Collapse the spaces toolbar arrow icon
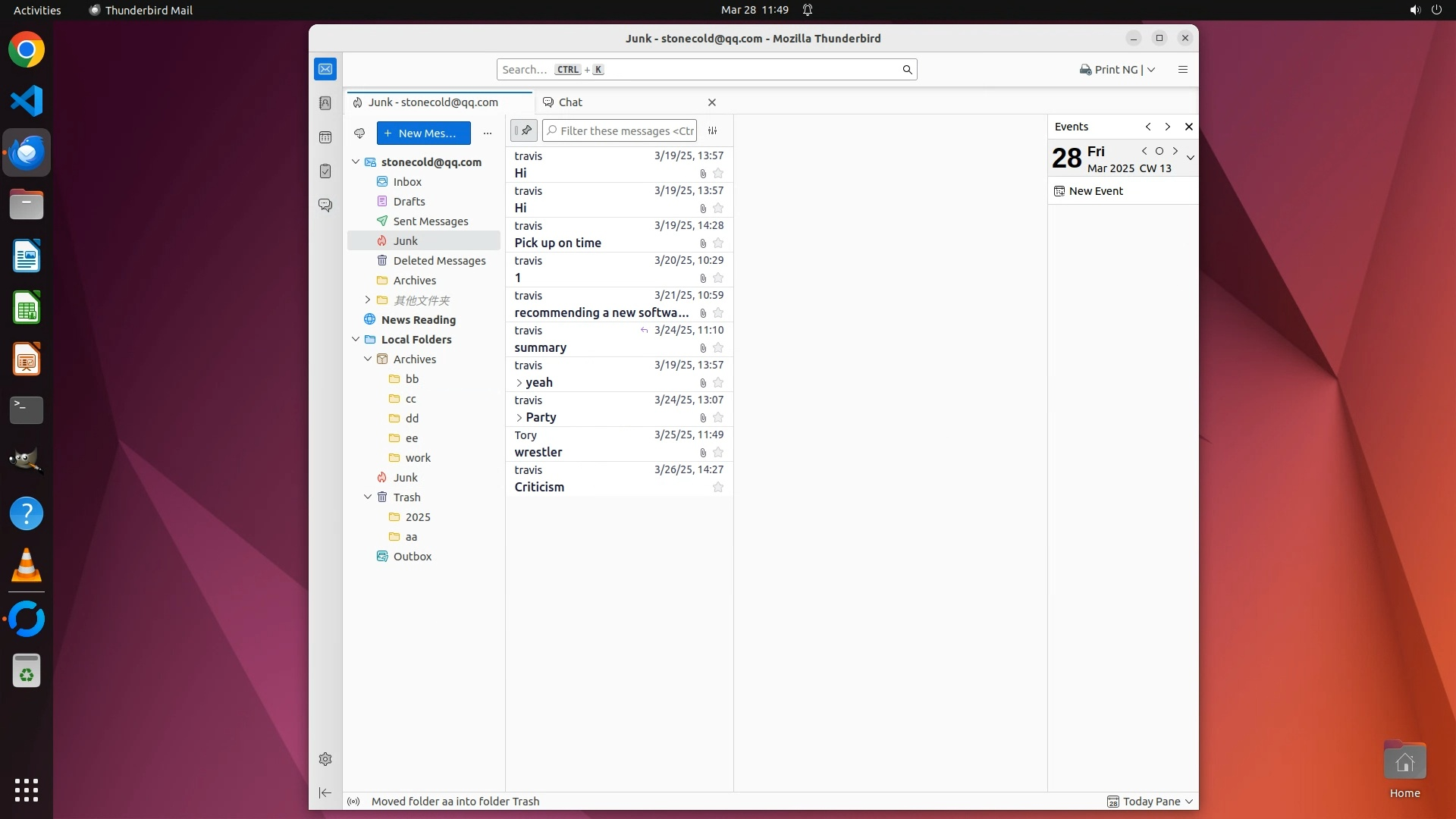The image size is (1456, 819). tap(325, 792)
